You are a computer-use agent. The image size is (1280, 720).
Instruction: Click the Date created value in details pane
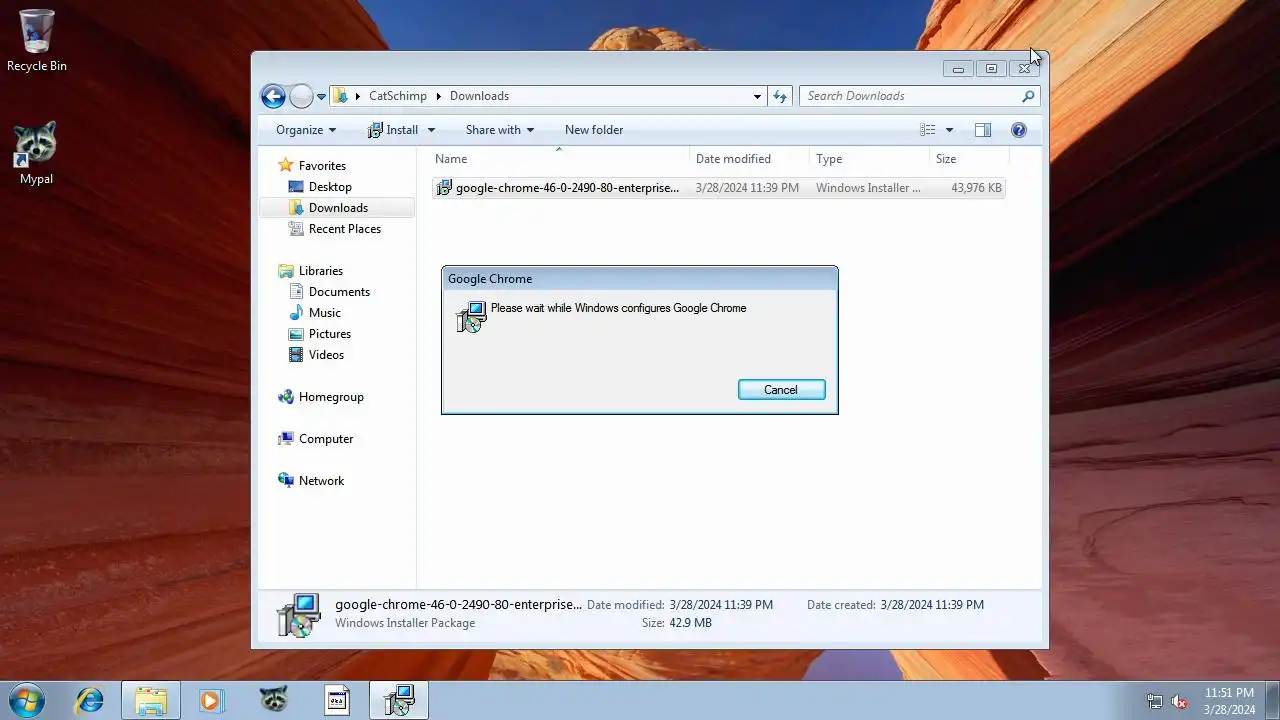pos(932,605)
